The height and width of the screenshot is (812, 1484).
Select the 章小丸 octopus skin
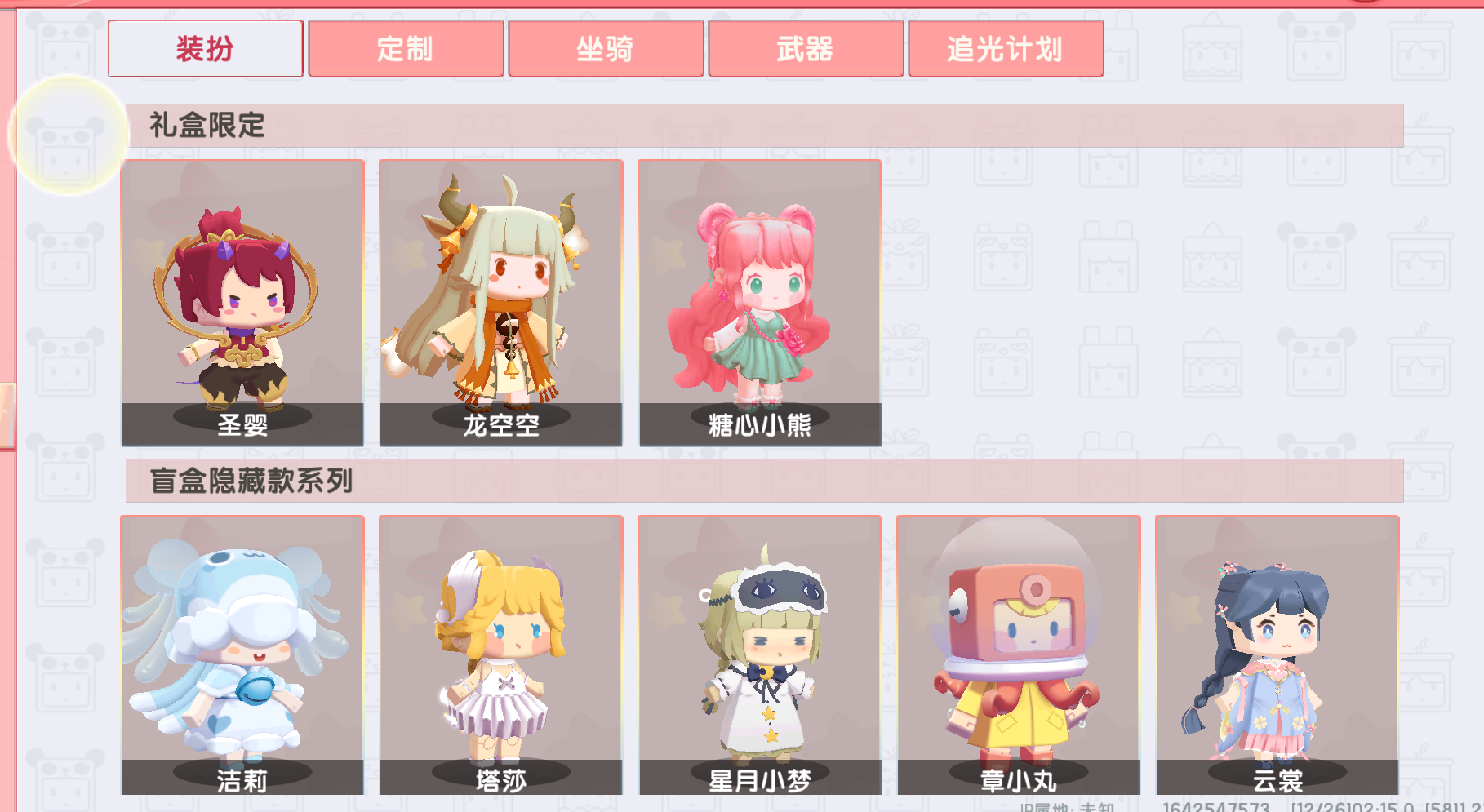tap(1019, 655)
